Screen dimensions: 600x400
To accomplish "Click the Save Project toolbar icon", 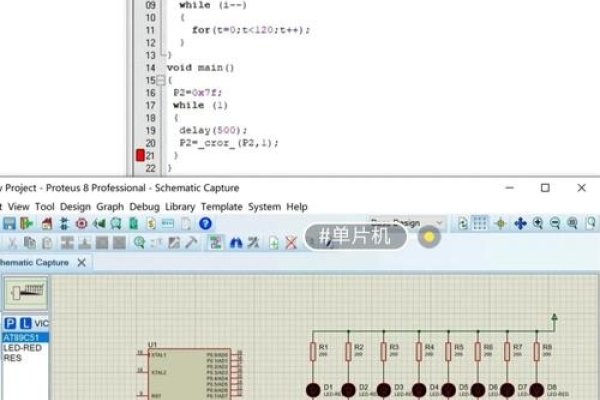I will click(x=9, y=223).
